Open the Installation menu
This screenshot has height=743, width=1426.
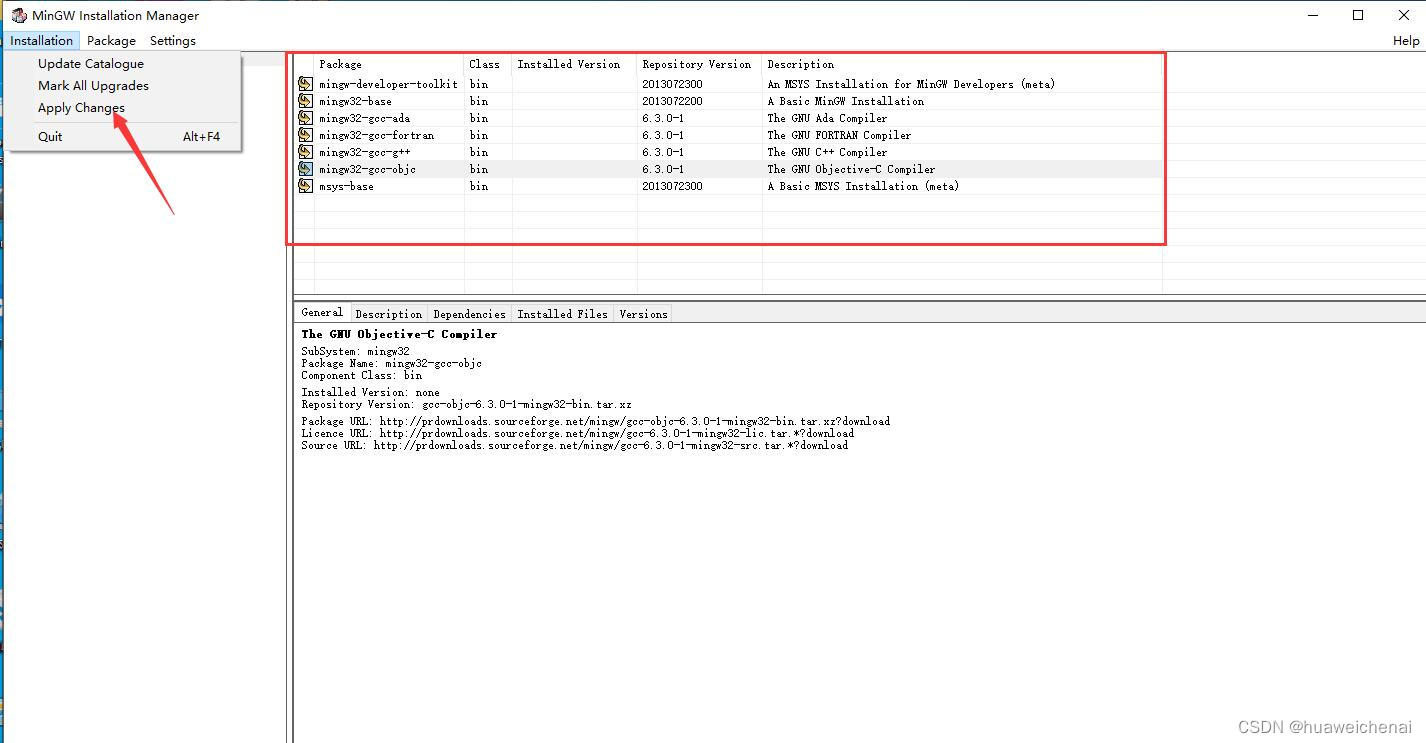click(42, 41)
